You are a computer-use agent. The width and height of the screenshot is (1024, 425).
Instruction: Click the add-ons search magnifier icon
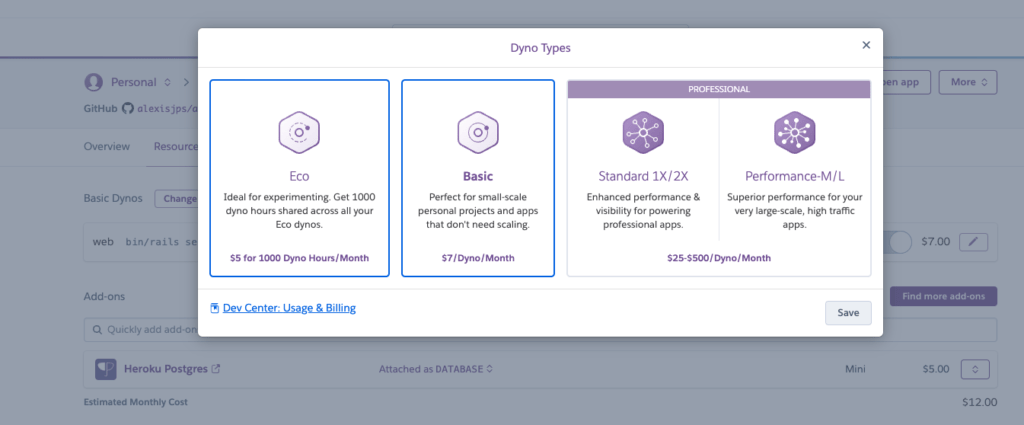97,330
